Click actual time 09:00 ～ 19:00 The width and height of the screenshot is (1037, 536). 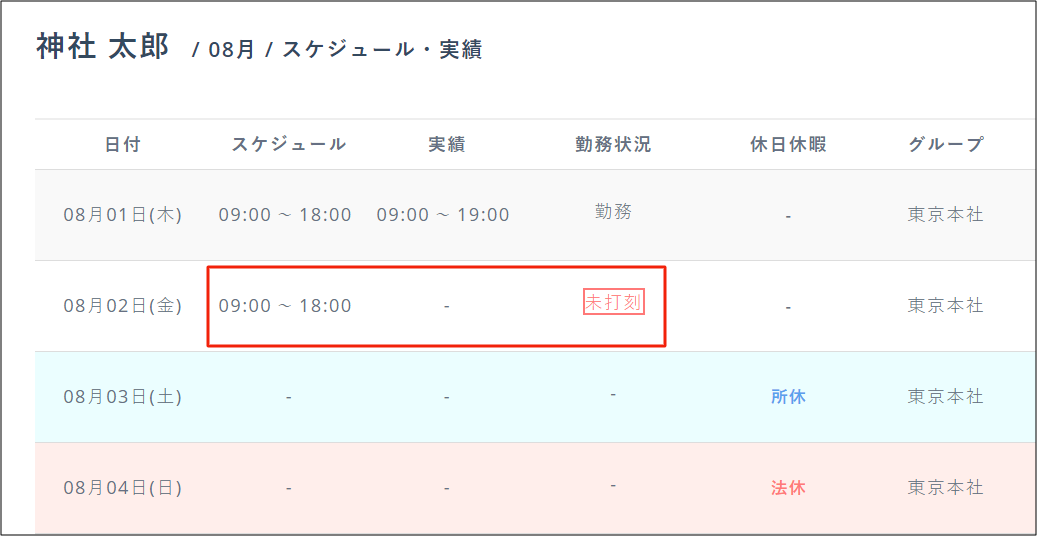pyautogui.click(x=443, y=215)
